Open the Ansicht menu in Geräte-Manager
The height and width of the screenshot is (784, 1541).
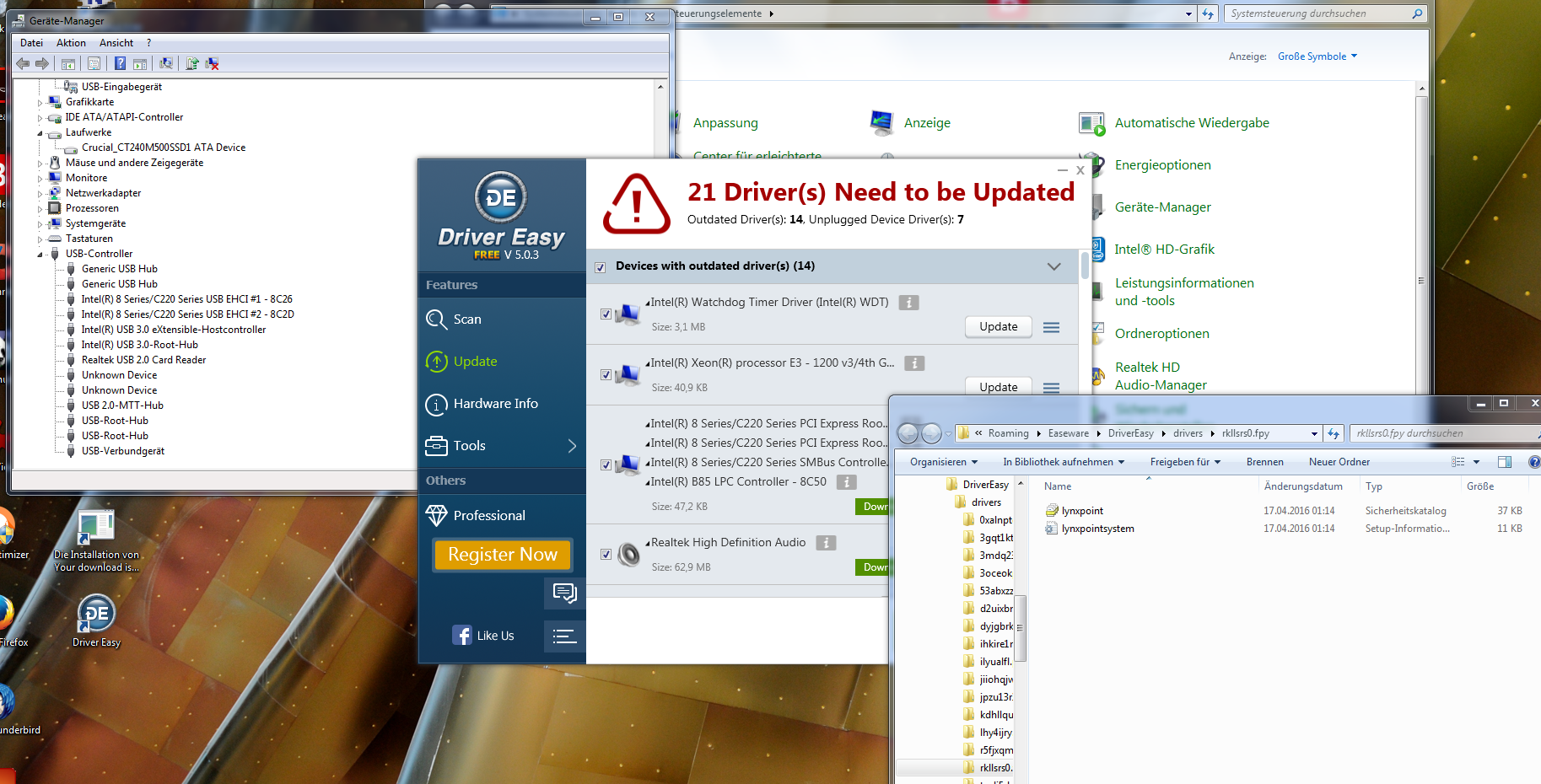[x=116, y=43]
